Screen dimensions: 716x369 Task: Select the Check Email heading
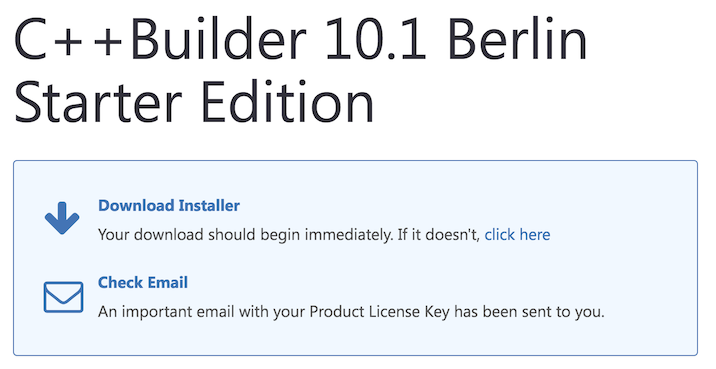click(143, 283)
